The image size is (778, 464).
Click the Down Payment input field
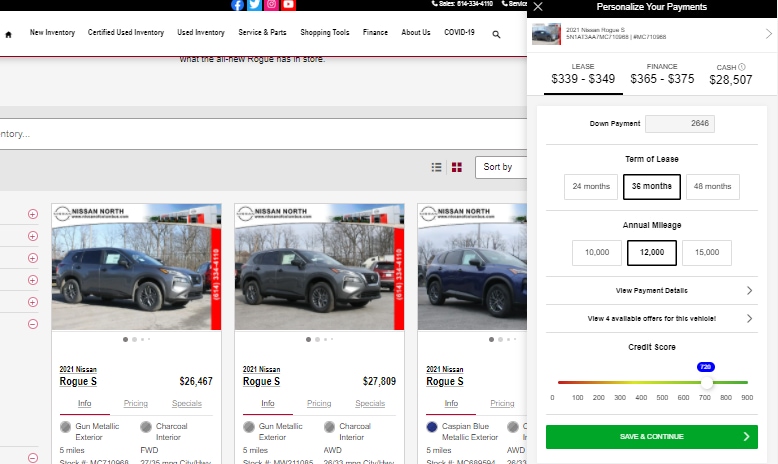coord(680,124)
